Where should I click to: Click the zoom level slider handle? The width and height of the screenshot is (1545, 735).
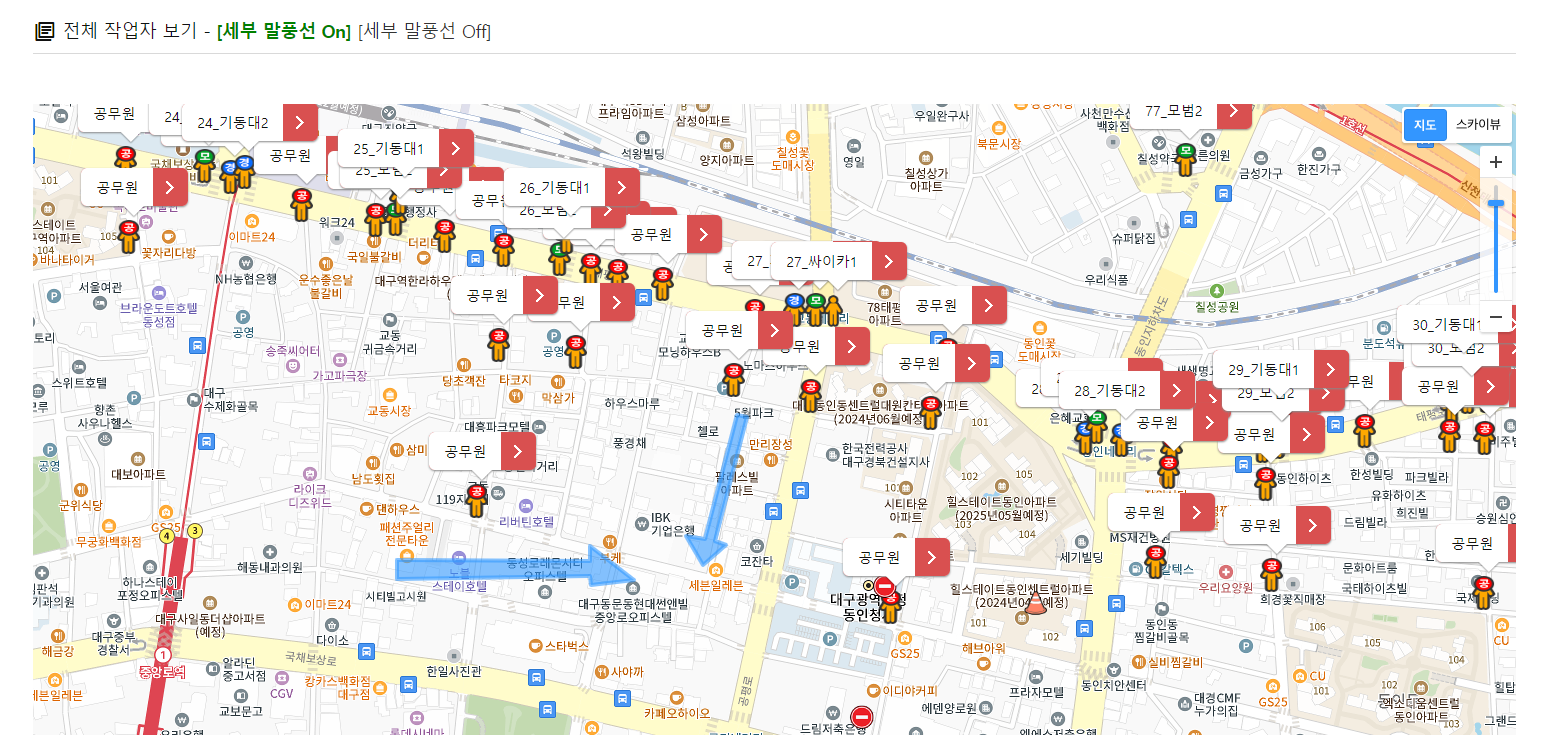point(1496,204)
